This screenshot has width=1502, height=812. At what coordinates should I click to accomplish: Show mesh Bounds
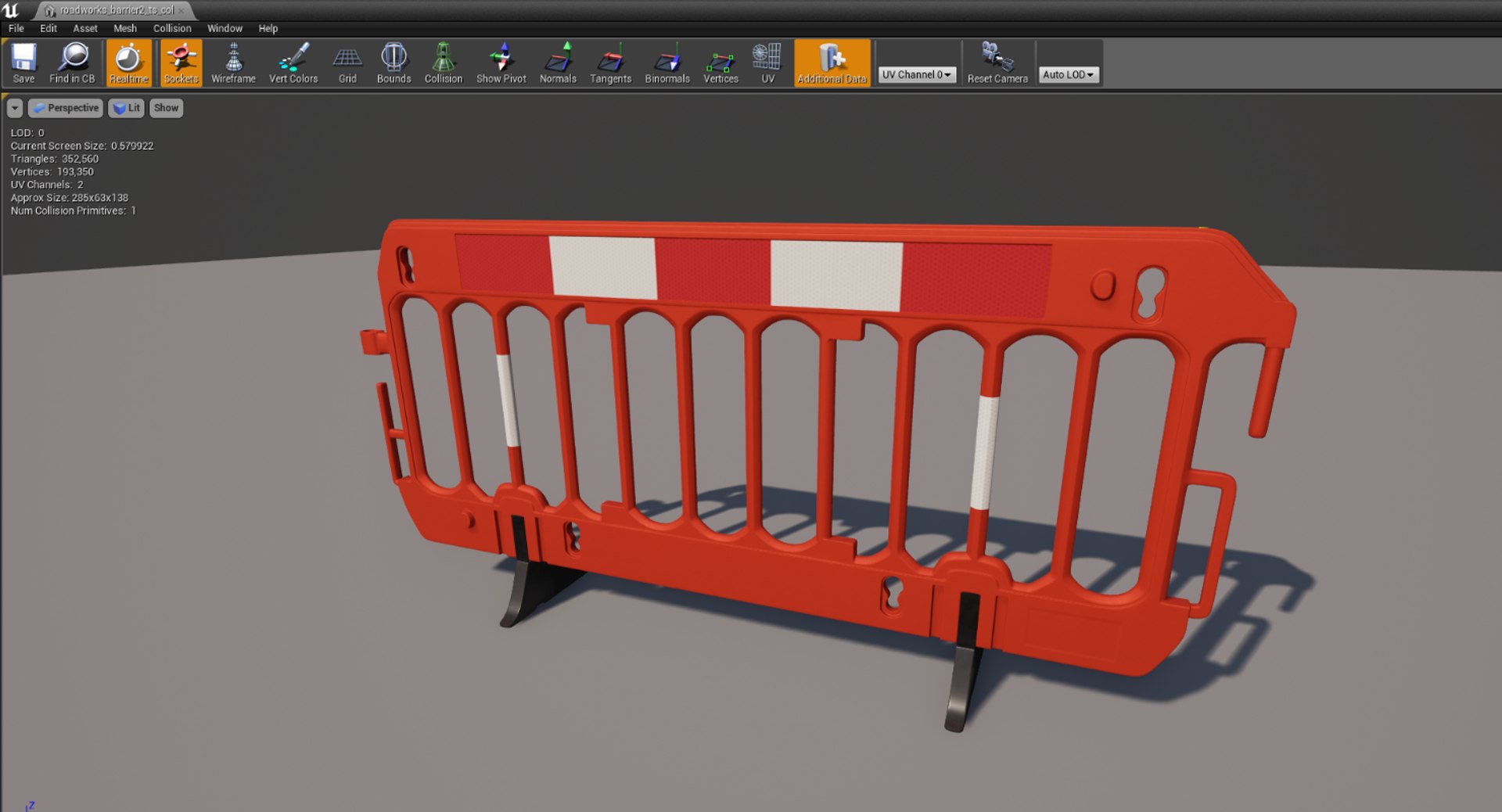click(393, 63)
